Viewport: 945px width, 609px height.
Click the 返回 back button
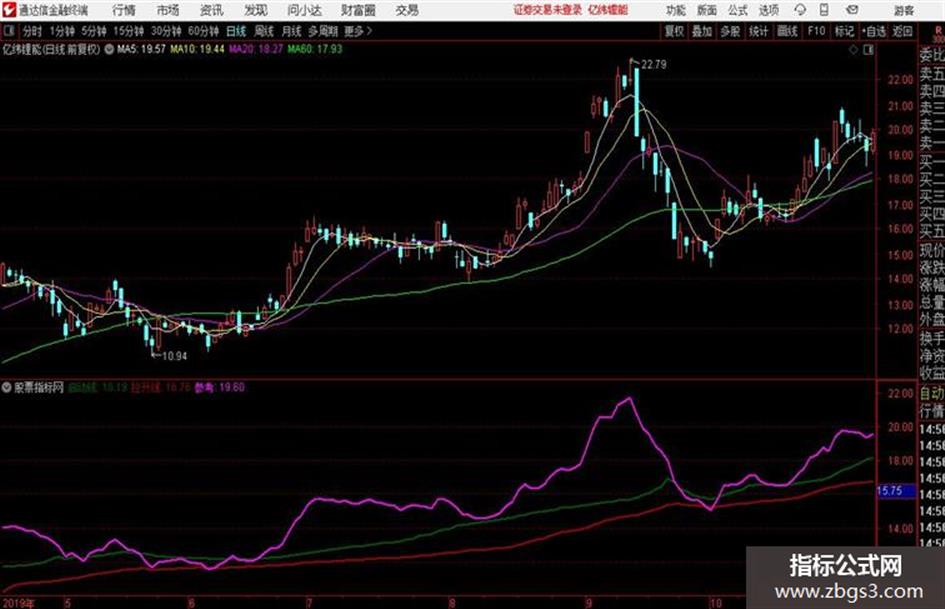point(902,31)
